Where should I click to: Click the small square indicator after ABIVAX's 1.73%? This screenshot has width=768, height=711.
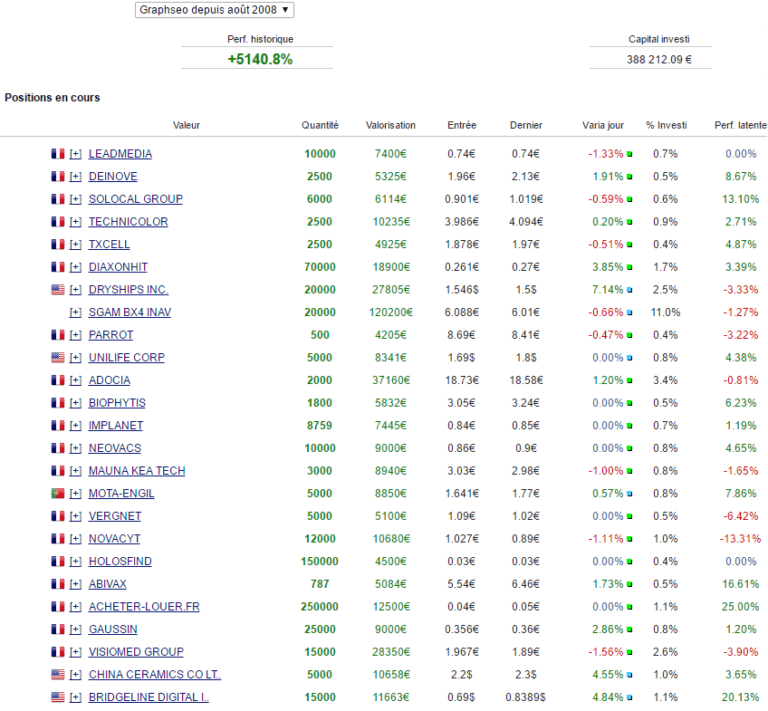tap(630, 585)
